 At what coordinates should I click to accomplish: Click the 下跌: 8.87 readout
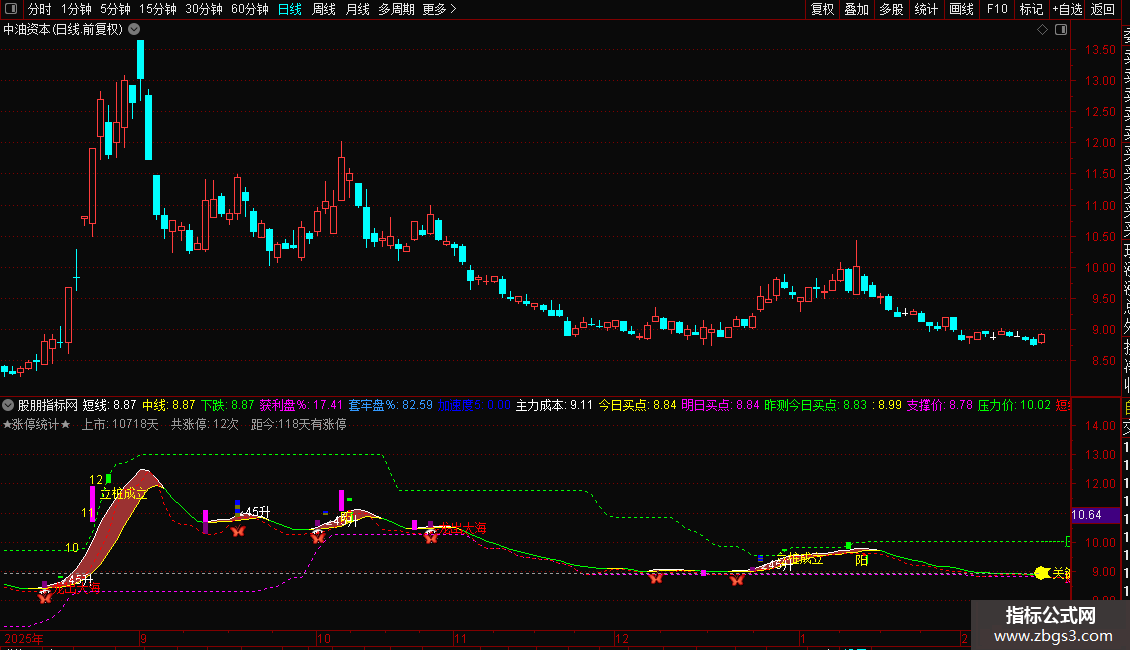click(227, 405)
